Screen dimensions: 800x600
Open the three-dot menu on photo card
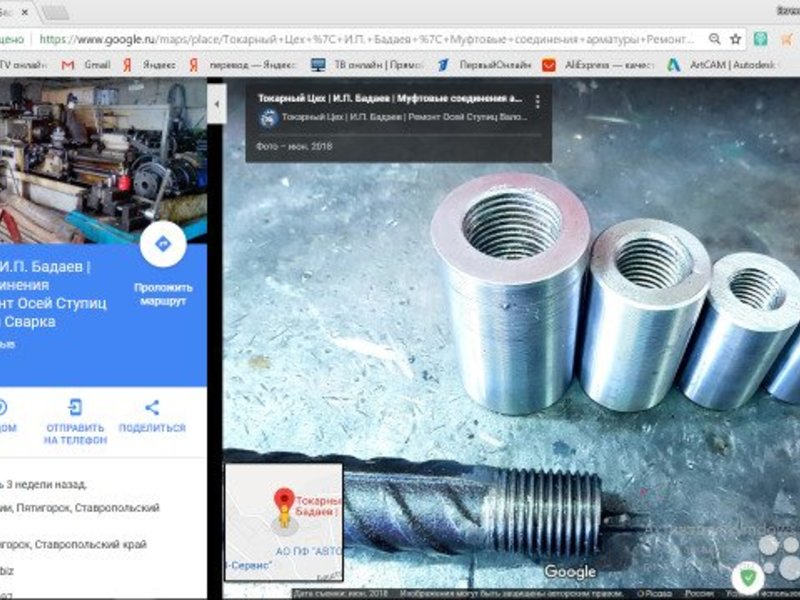coord(537,102)
